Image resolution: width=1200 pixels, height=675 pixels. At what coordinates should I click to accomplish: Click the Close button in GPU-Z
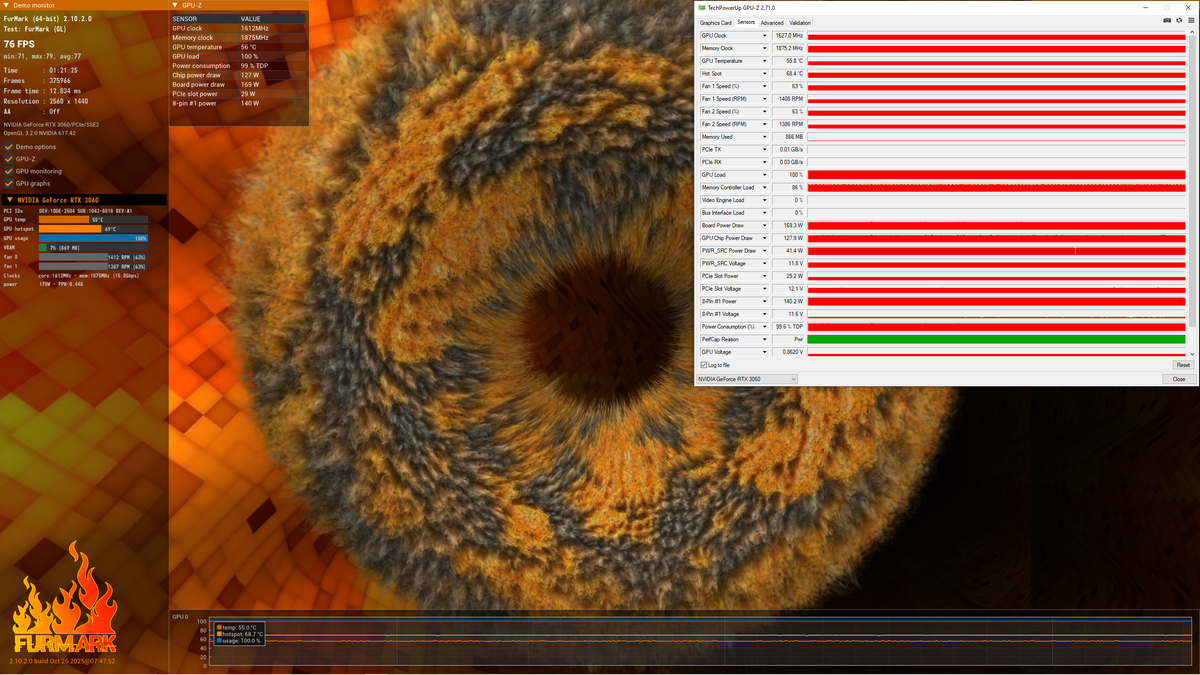[x=1179, y=379]
